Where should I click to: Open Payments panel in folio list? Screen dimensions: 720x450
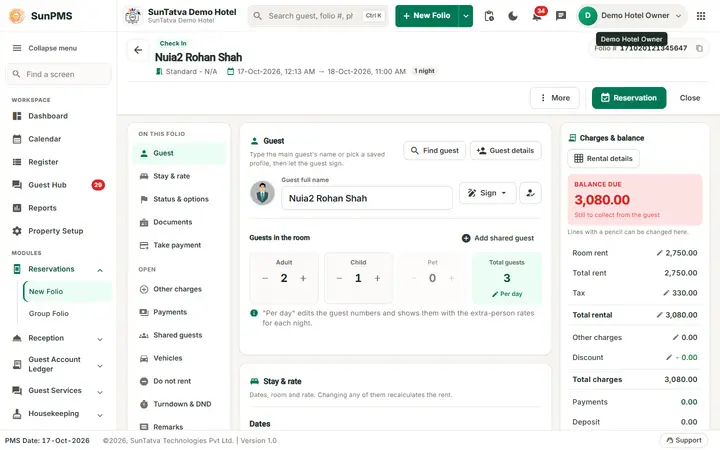click(x=180, y=312)
